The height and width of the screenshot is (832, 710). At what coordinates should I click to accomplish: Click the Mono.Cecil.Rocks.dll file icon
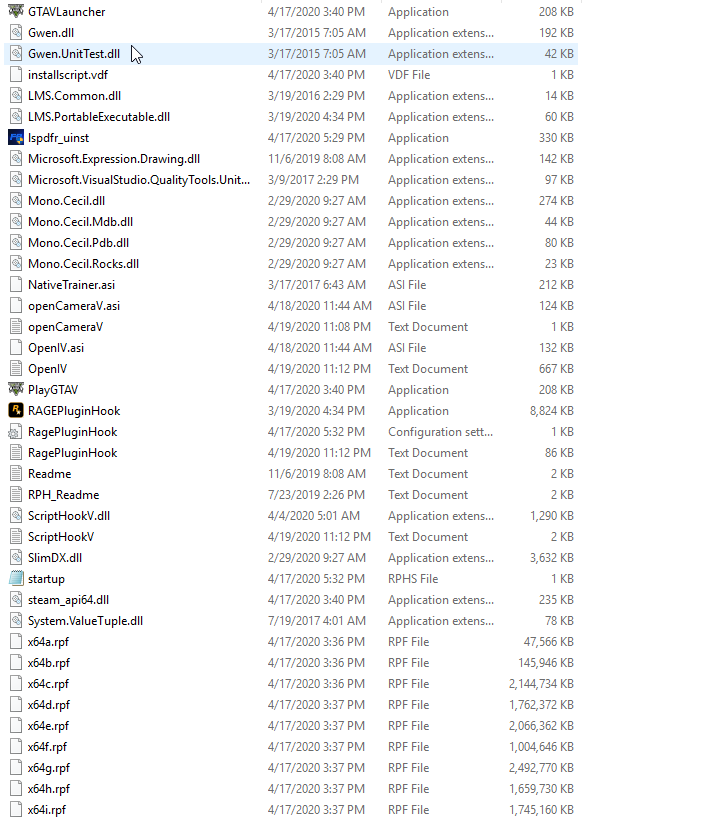16,264
